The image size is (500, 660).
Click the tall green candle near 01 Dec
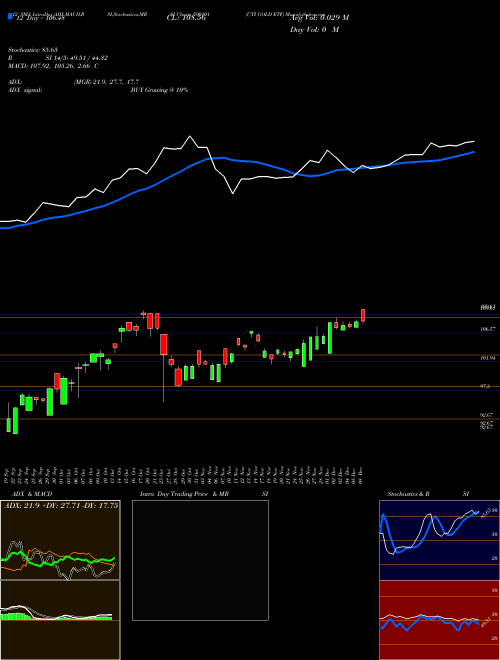tap(330, 338)
